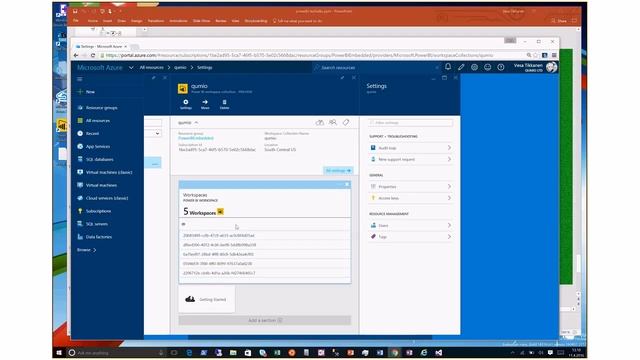This screenshot has height=360, width=640.
Task: Click the Settings gear in qumio blade
Action: pos(186,104)
